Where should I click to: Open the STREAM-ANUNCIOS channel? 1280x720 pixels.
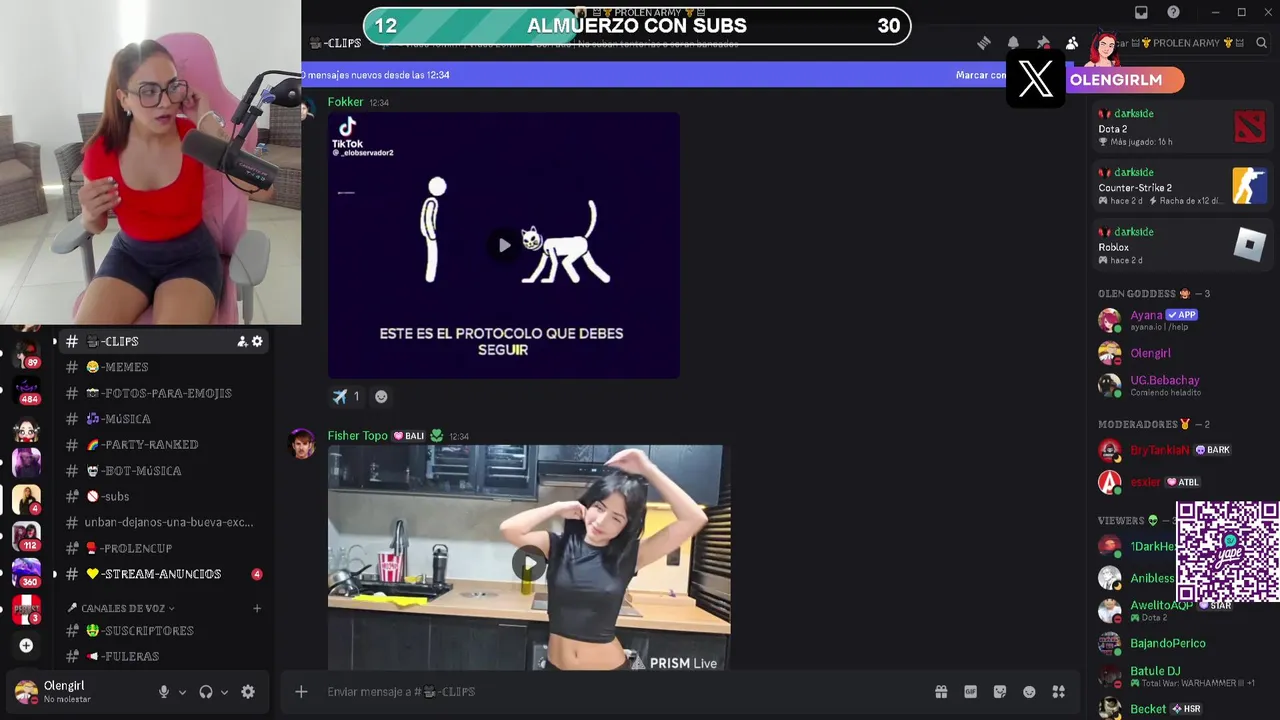click(x=163, y=574)
